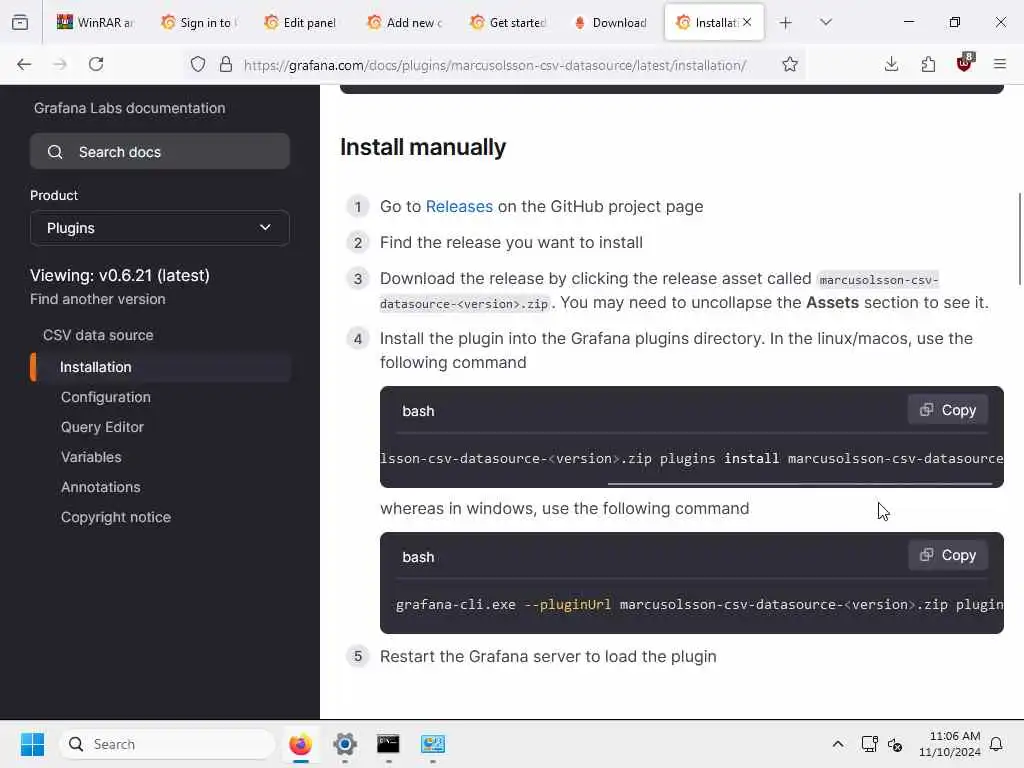Click the page vertical scrollbar thumb
This screenshot has width=1024, height=768.
point(1019,239)
